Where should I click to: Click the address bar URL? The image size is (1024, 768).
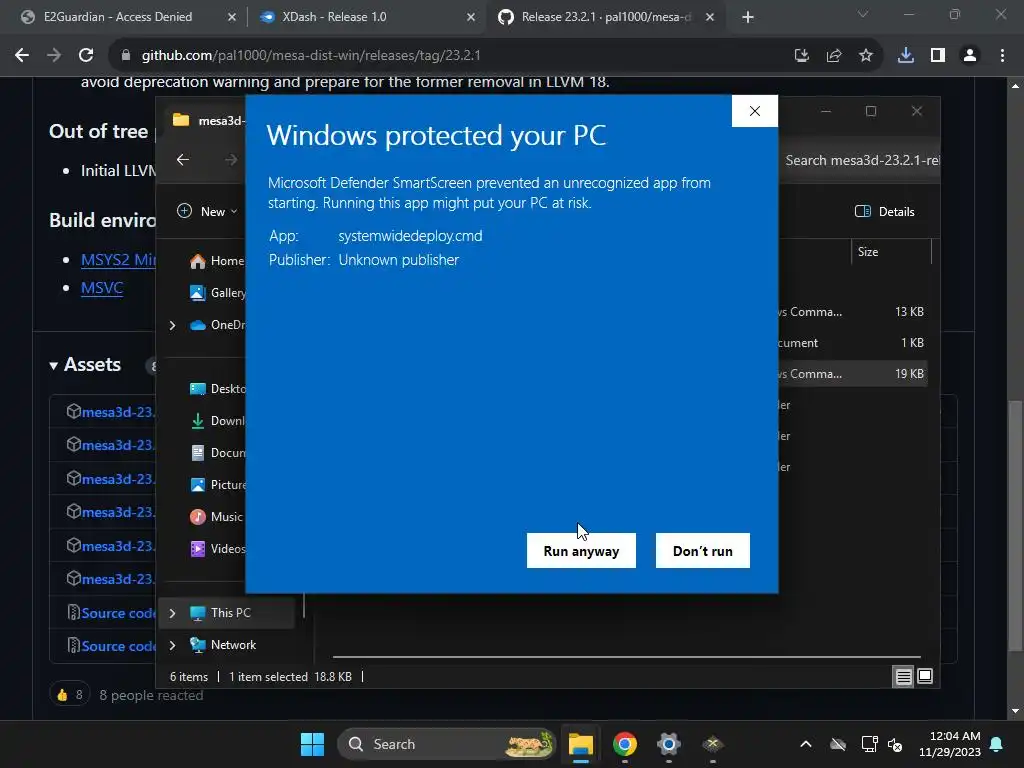(x=311, y=56)
